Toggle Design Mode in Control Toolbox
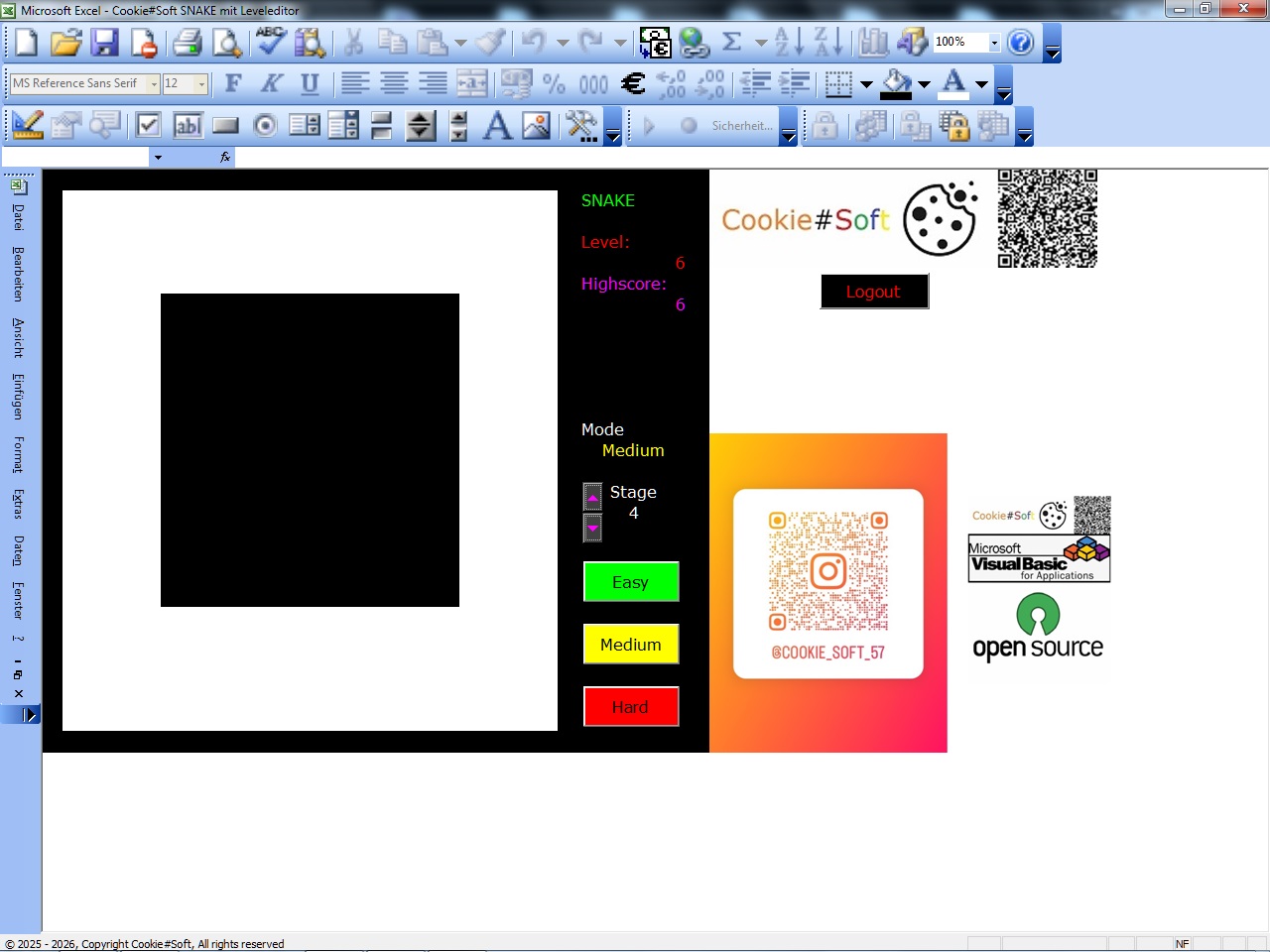The height and width of the screenshot is (952, 1270). coord(28,126)
